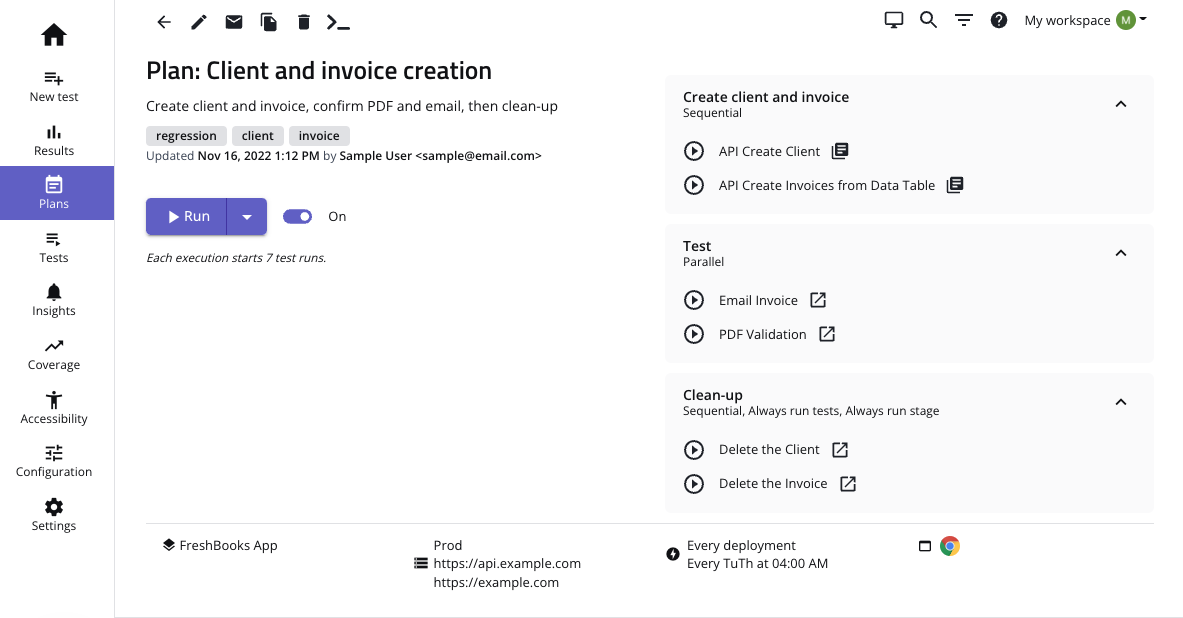The height and width of the screenshot is (618, 1183).
Task: Click the deployment trigger bolt icon
Action: 673,555
